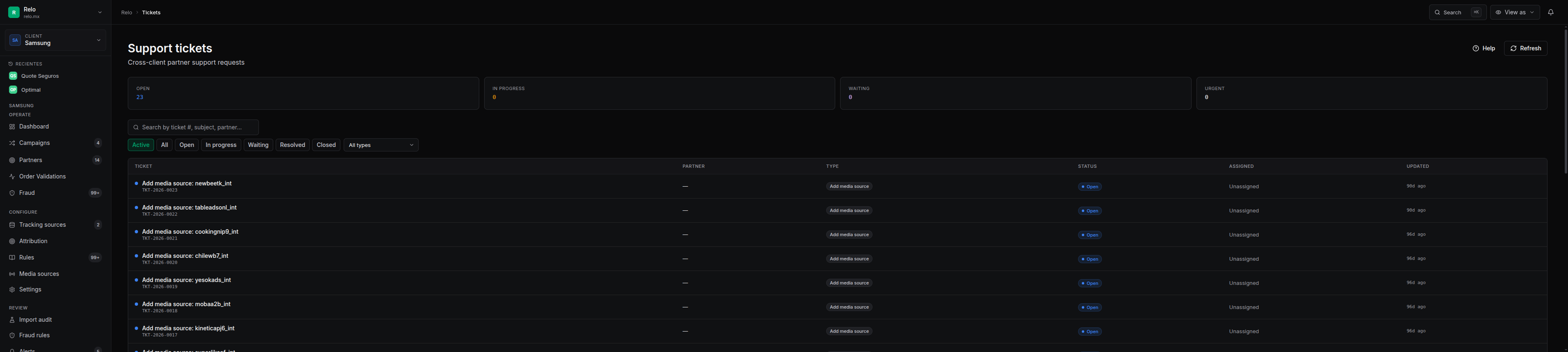Expand the Relo workspace switcher chevron
This screenshot has height=352, width=1568.
pyautogui.click(x=100, y=12)
